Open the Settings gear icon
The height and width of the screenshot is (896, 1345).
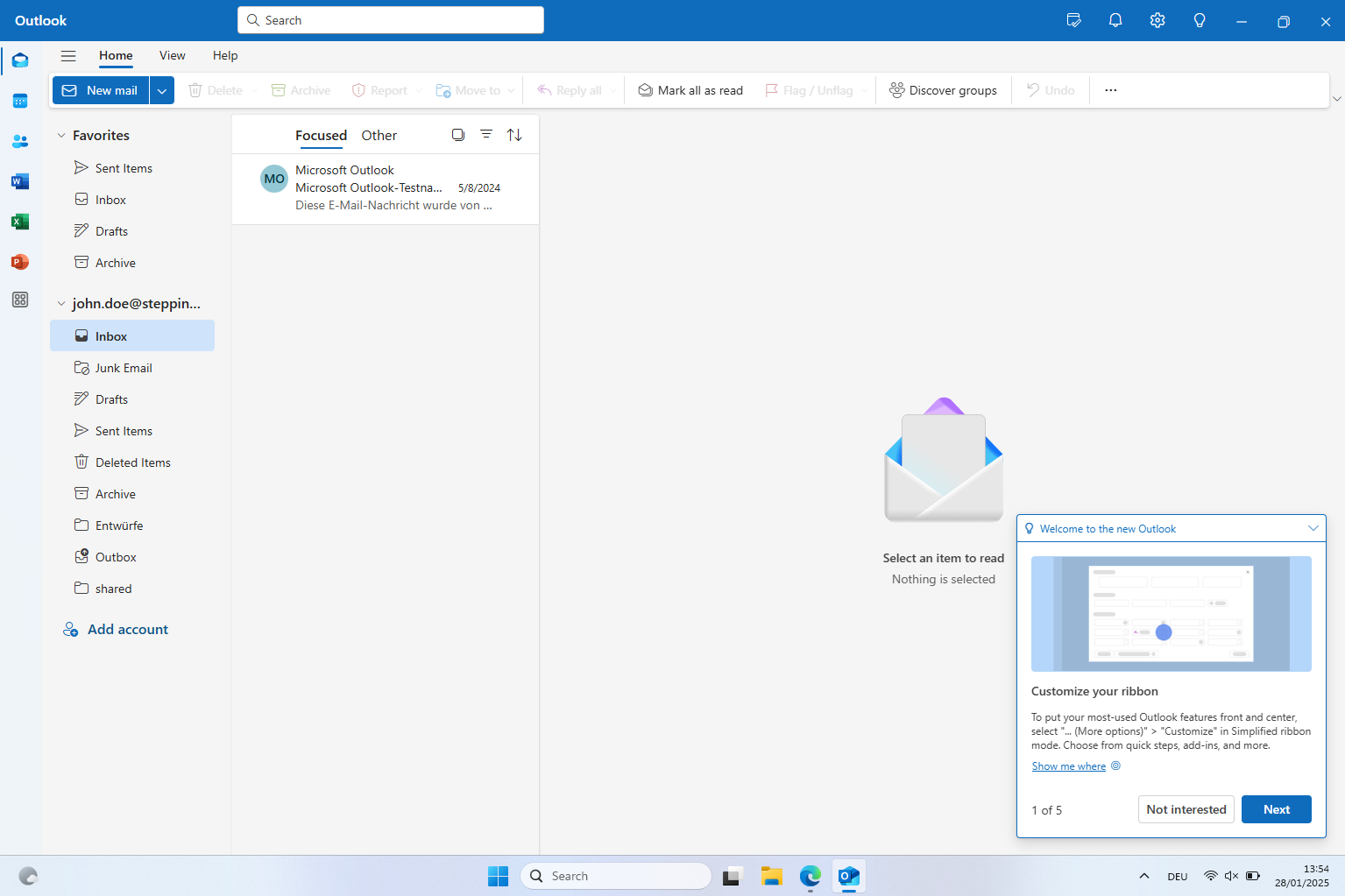click(1157, 20)
